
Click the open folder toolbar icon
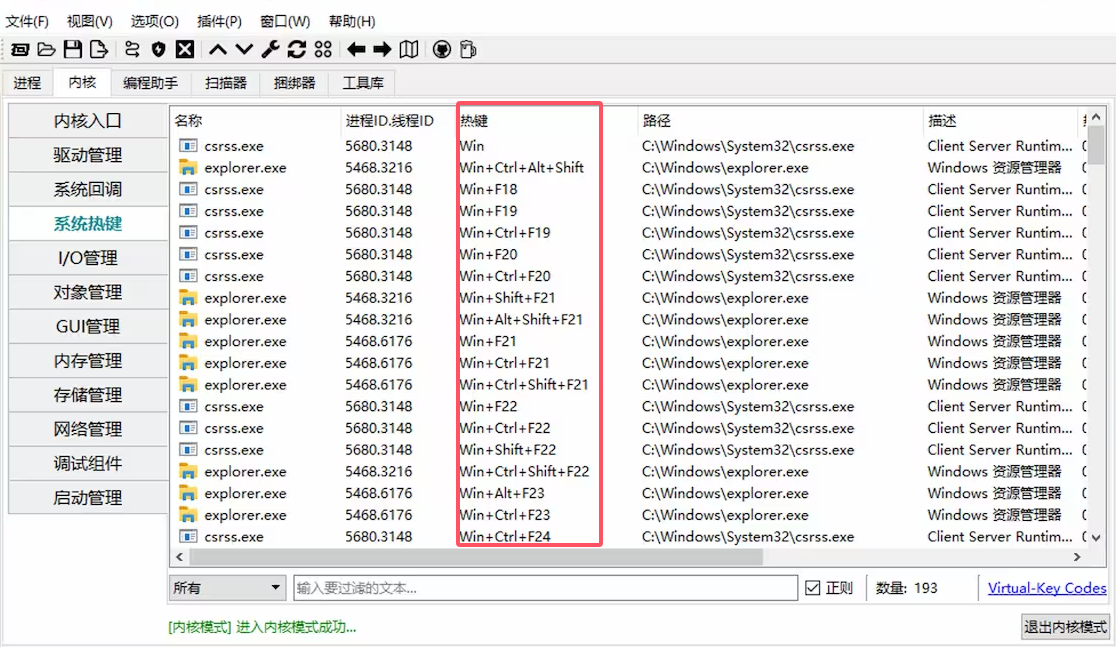tap(46, 49)
